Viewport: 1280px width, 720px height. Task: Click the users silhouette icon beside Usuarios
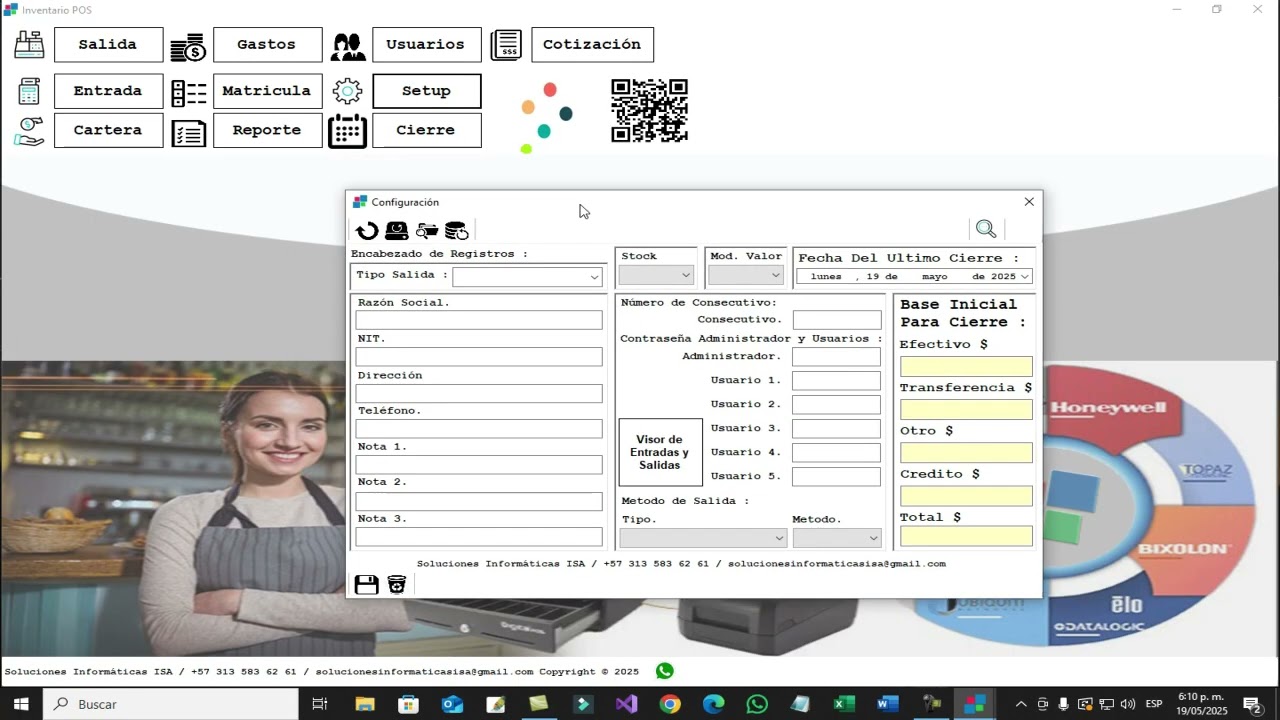(x=348, y=46)
